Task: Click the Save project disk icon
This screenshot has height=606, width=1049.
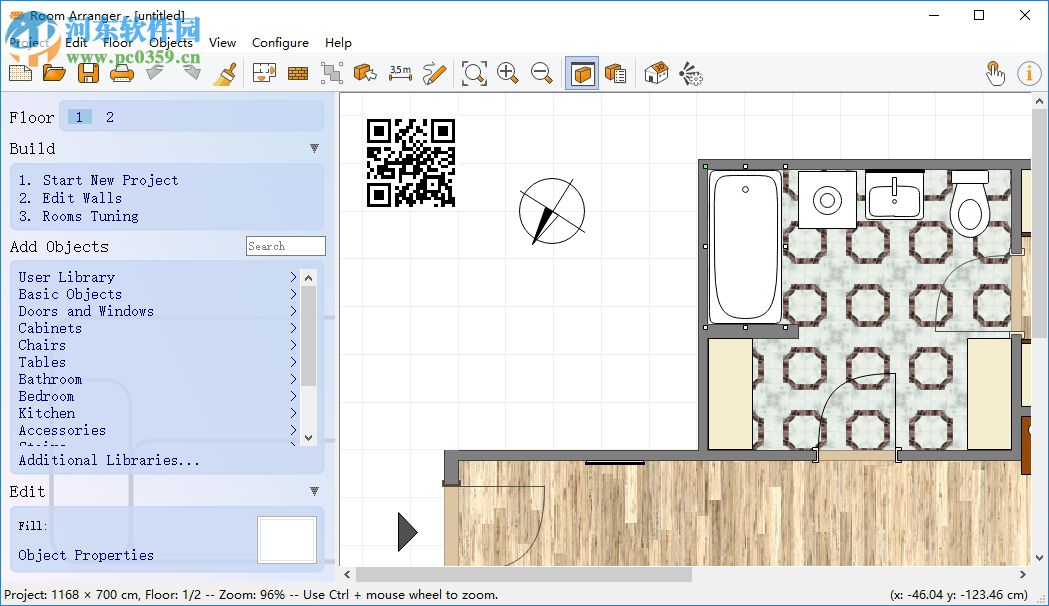Action: 88,73
